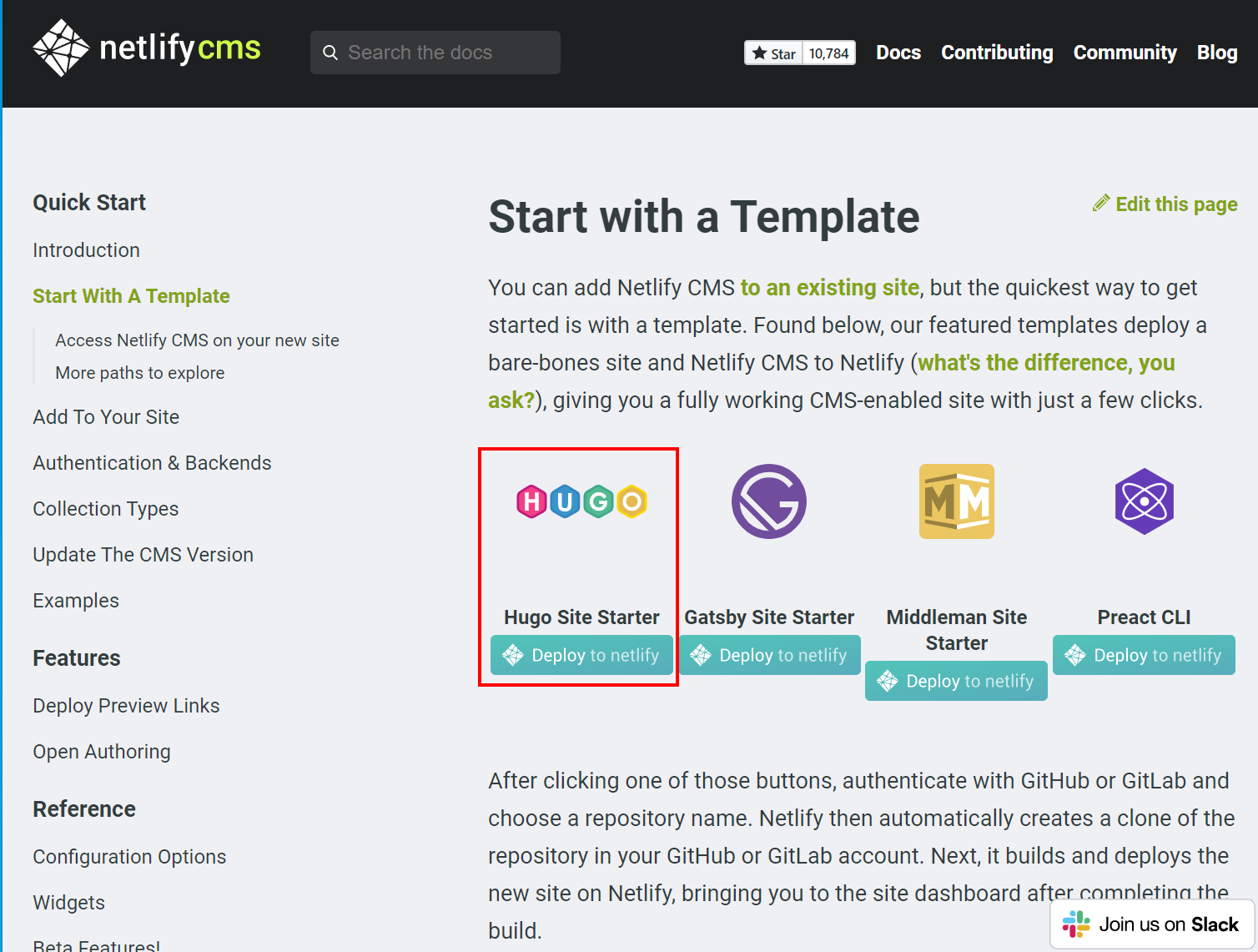The image size is (1258, 952).
Task: Select Start With A Template in sidebar
Action: click(131, 295)
